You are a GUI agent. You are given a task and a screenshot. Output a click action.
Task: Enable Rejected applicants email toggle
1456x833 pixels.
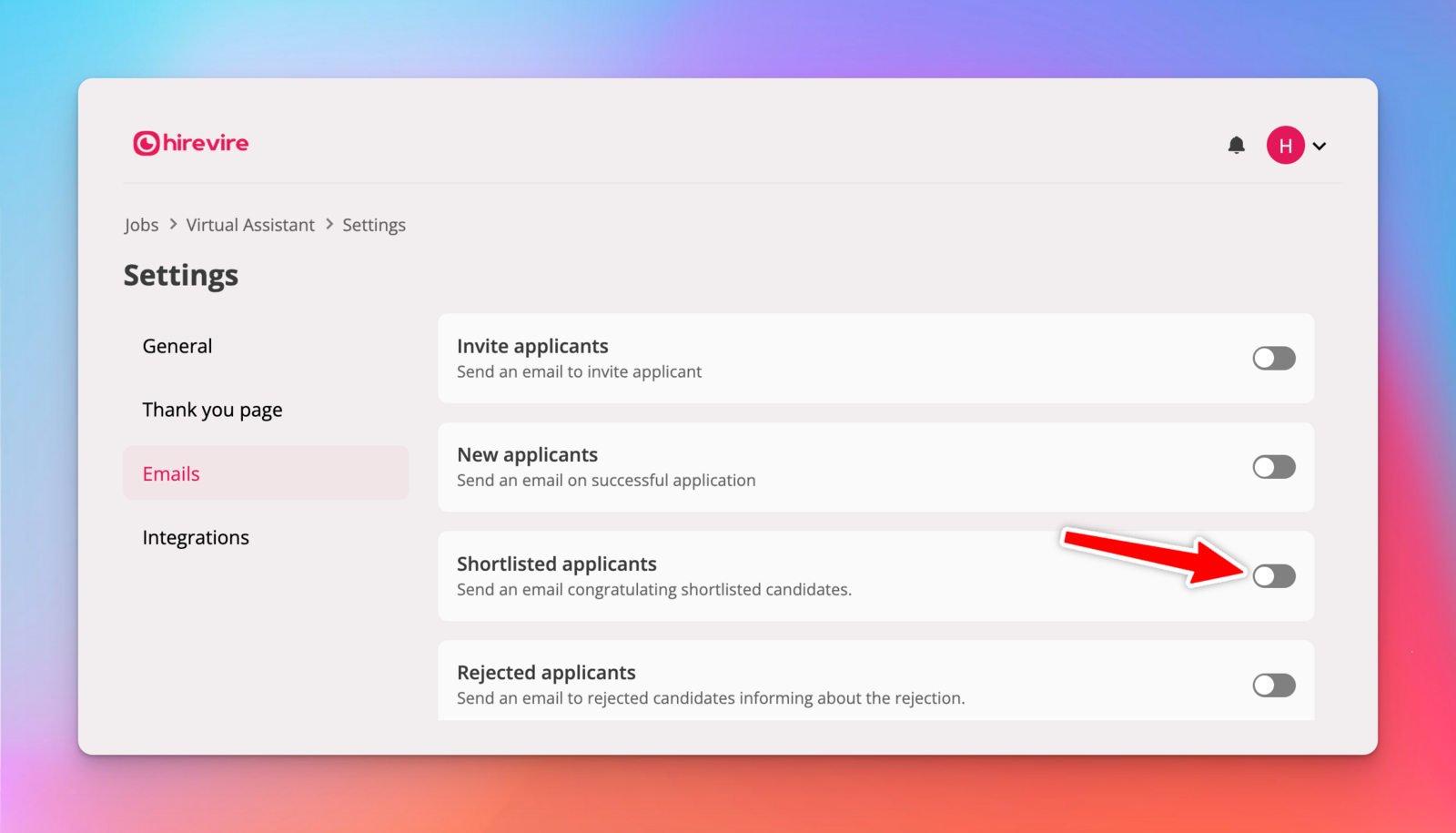pyautogui.click(x=1273, y=686)
